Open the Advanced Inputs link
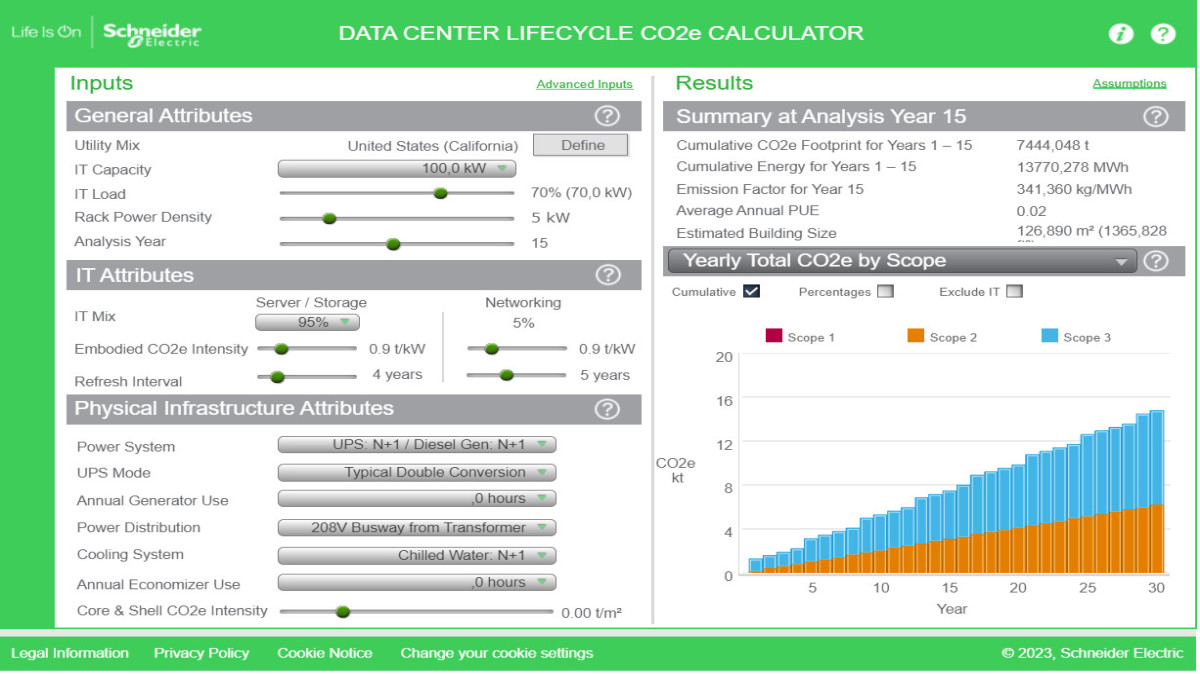Screen dimensions: 1200x674 point(585,84)
